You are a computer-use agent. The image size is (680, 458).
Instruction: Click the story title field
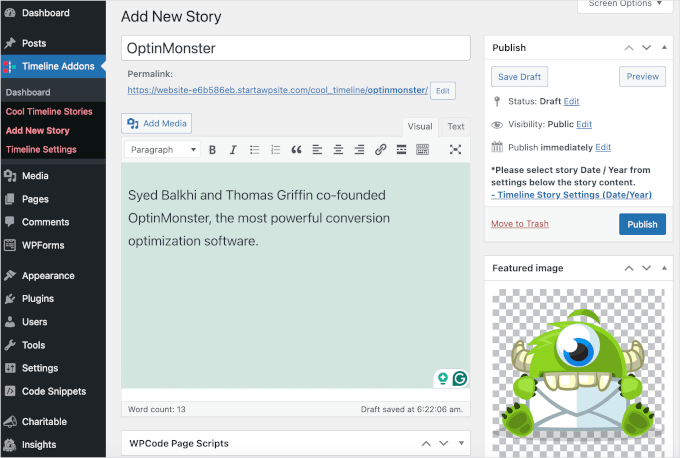click(296, 48)
